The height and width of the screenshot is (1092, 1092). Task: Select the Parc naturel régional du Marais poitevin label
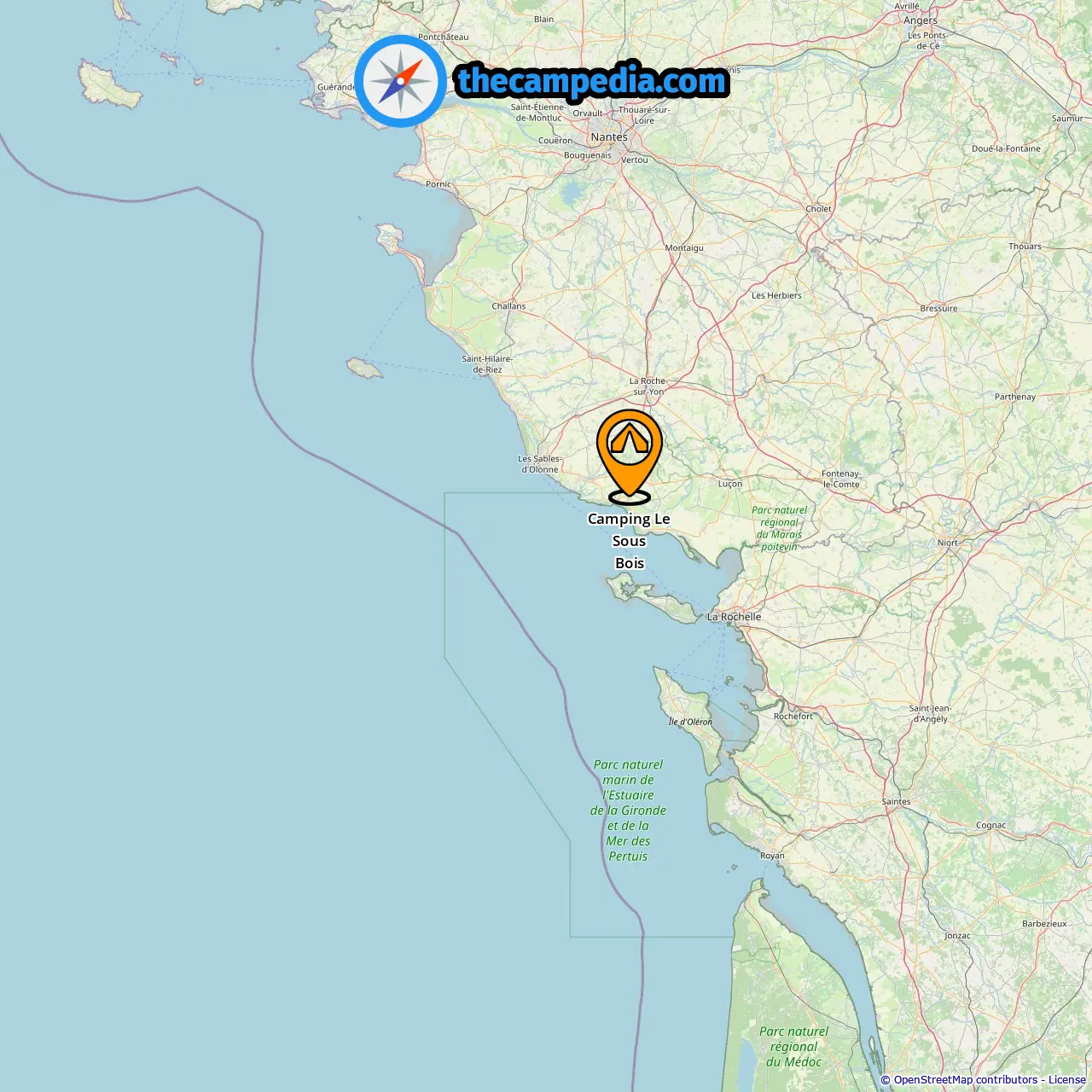[780, 528]
